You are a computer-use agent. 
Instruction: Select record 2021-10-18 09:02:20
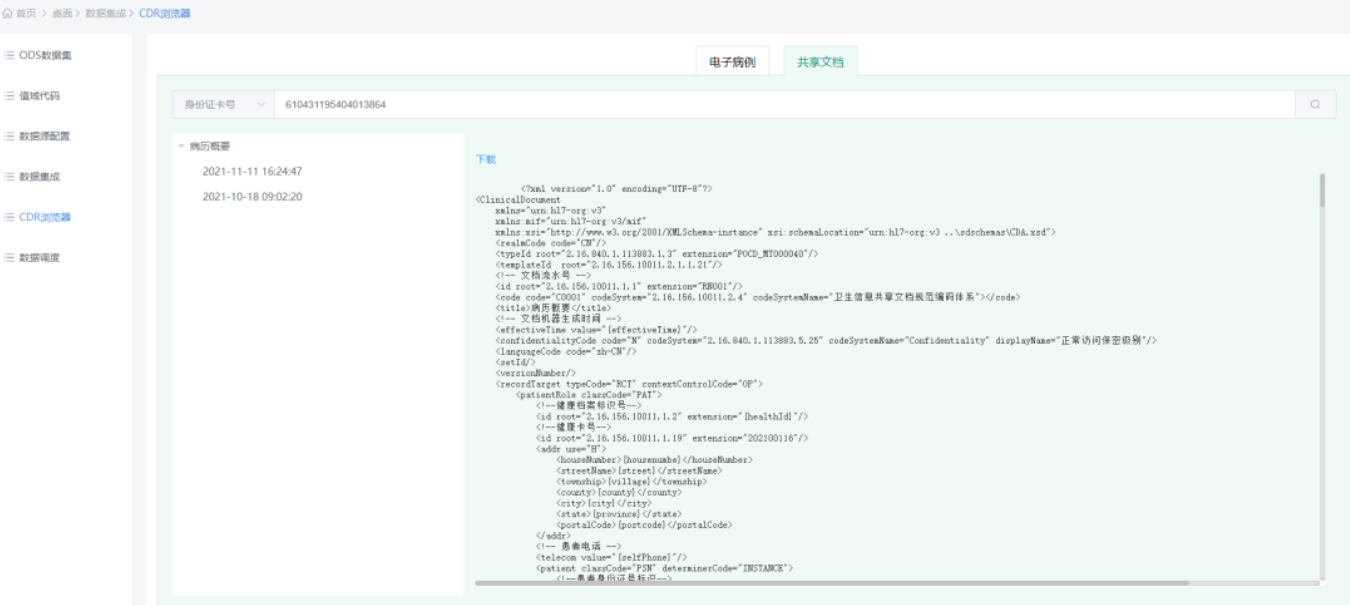tap(252, 197)
